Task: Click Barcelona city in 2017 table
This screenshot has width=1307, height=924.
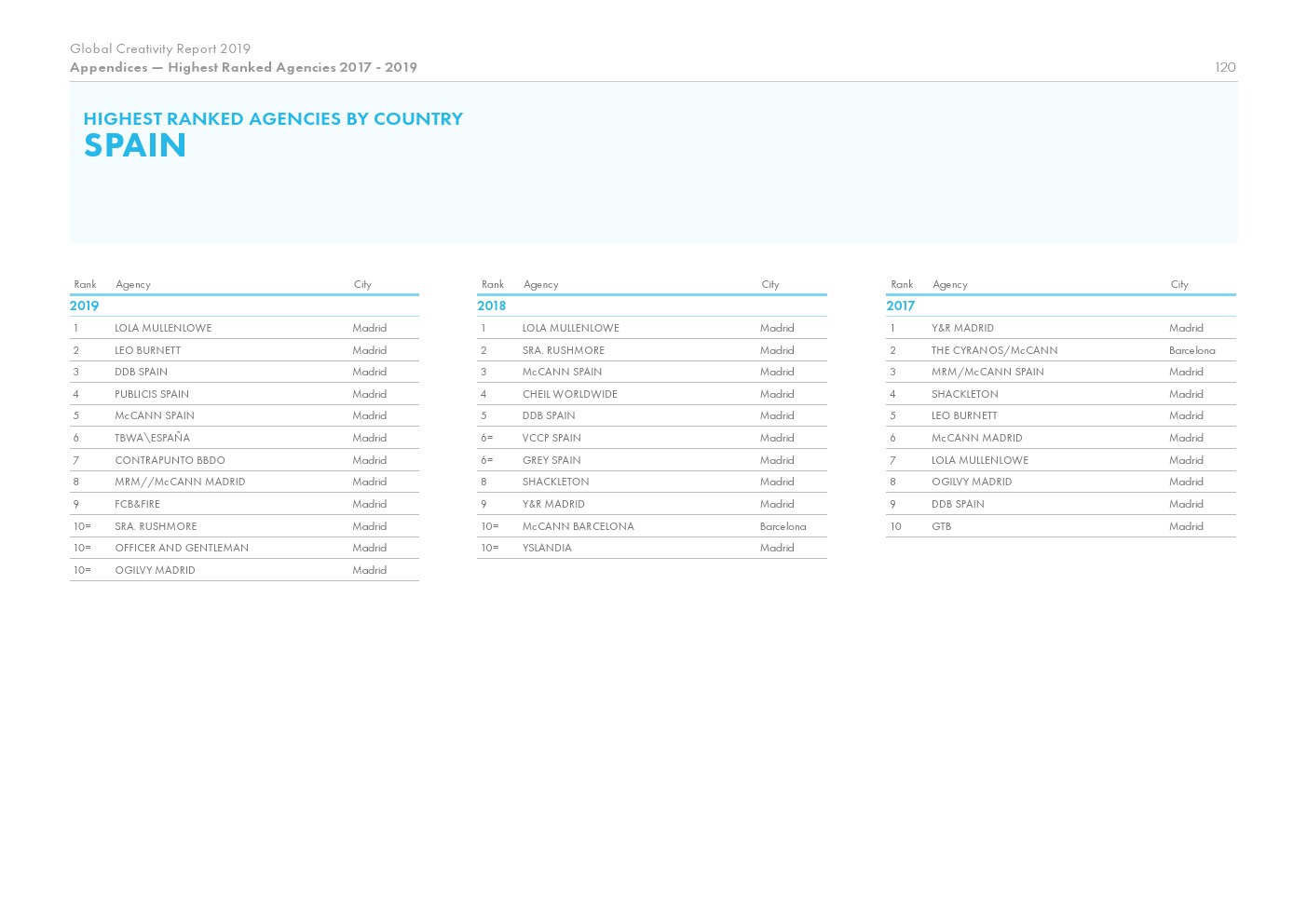Action: pyautogui.click(x=1191, y=350)
